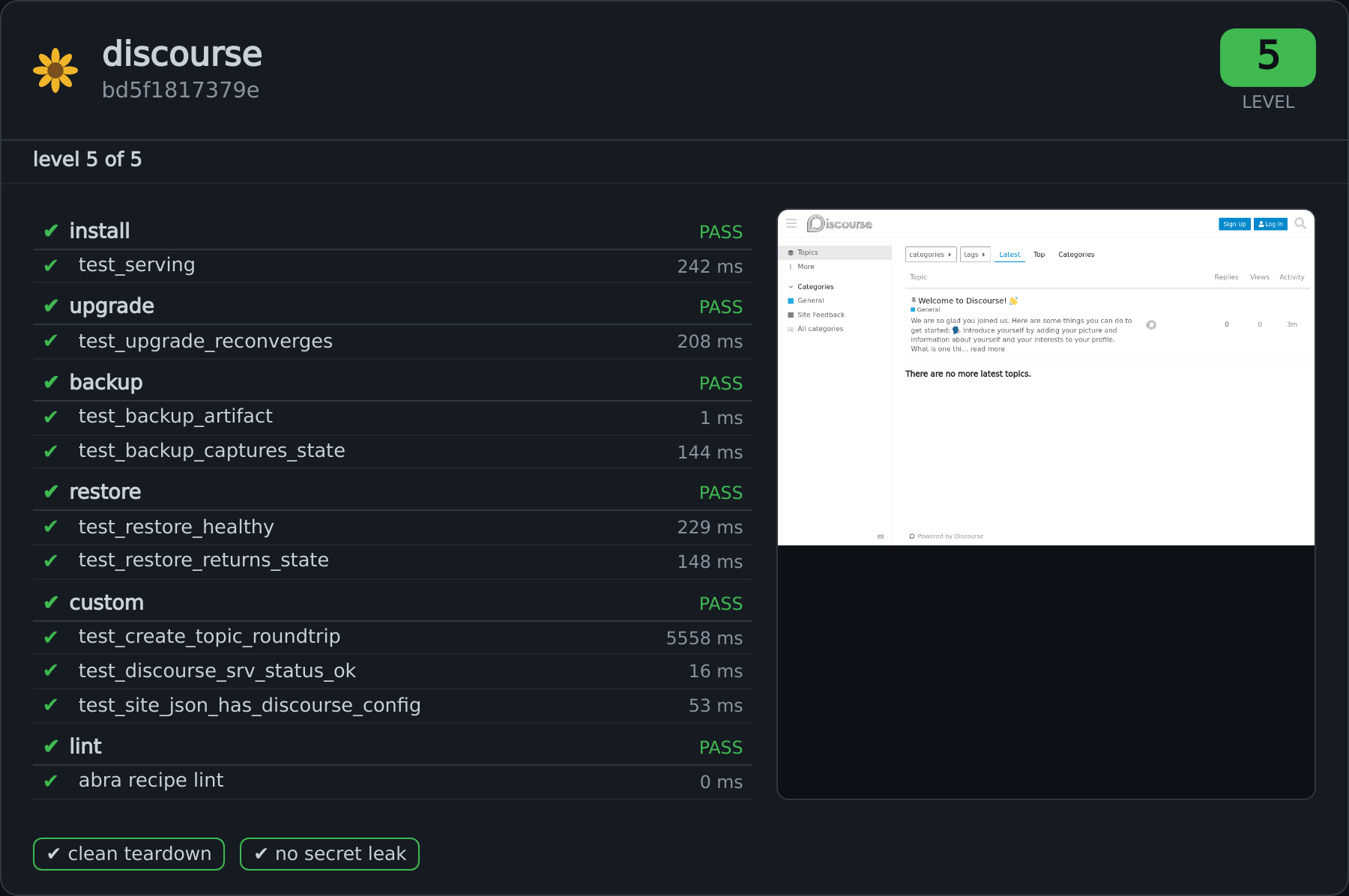Click the clean teardown badge
The height and width of the screenshot is (896, 1349).
129,854
